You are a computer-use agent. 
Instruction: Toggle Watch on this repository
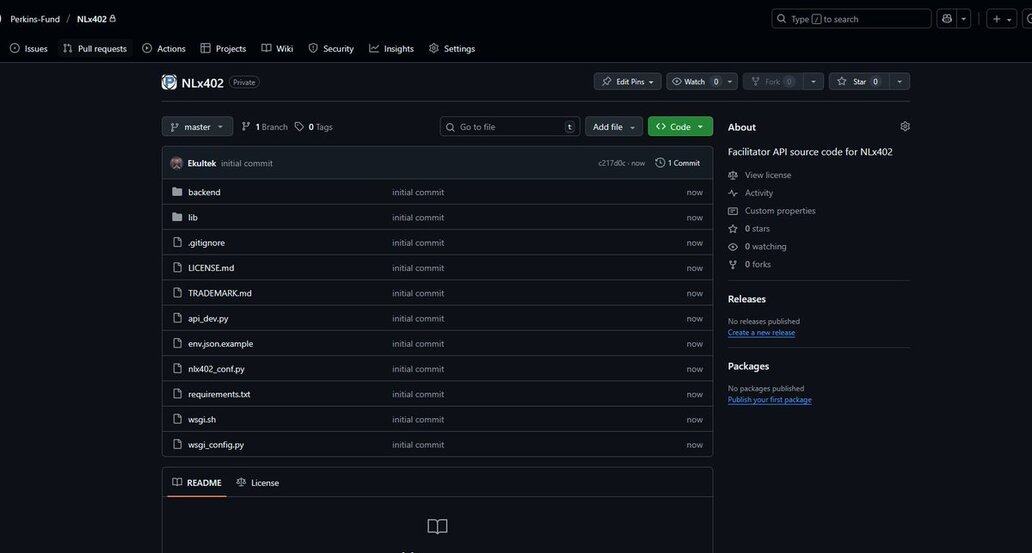694,82
